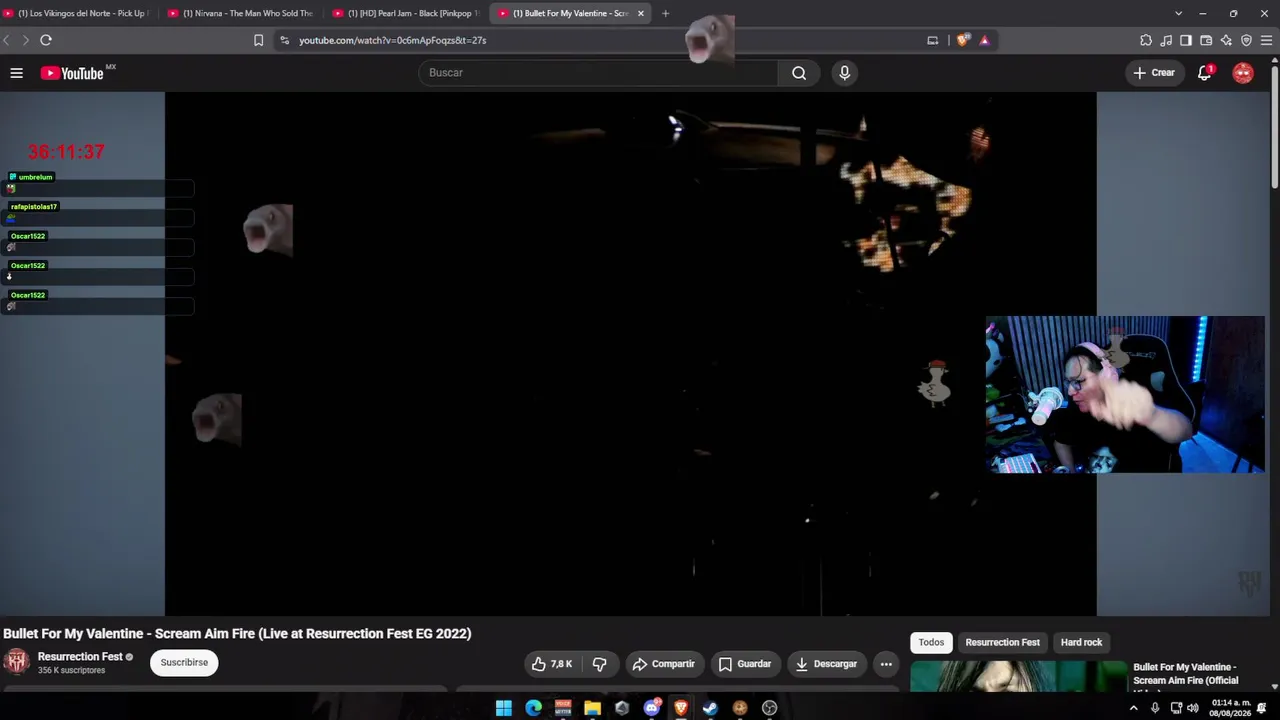Viewport: 1280px width, 720px height.
Task: Open the Resurrection Fest channel name
Action: tap(80, 657)
